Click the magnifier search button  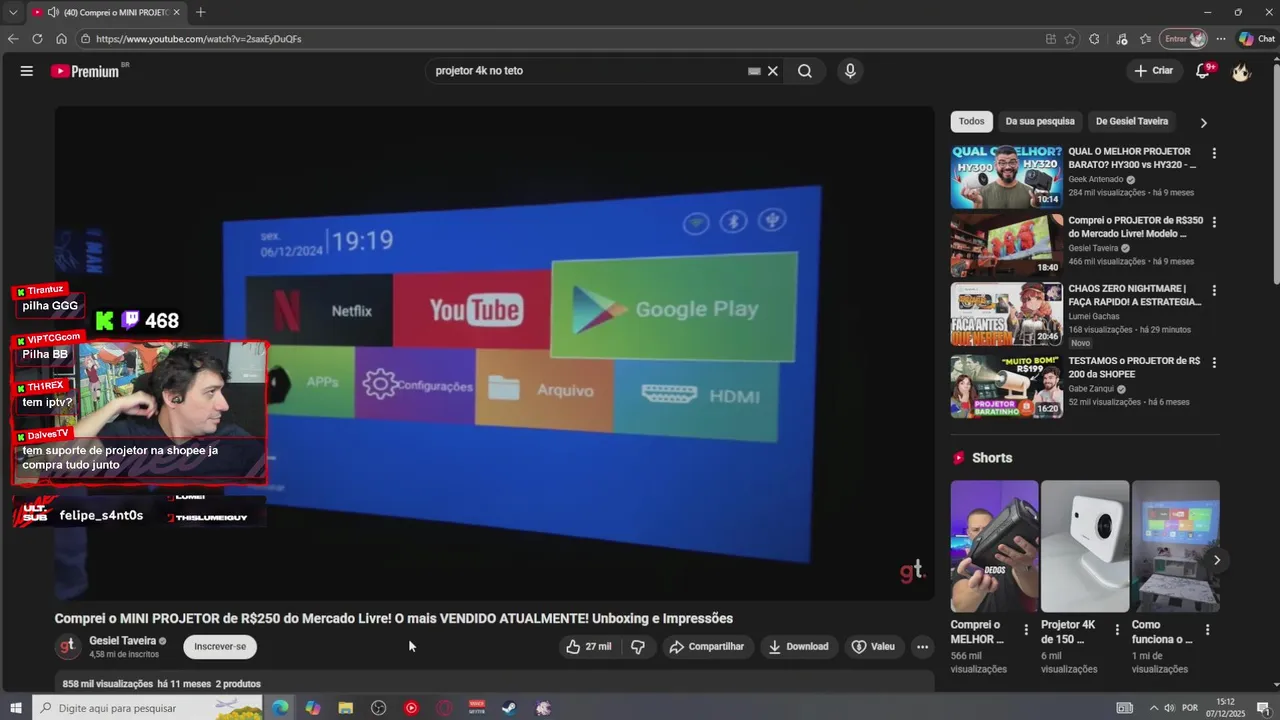click(805, 71)
